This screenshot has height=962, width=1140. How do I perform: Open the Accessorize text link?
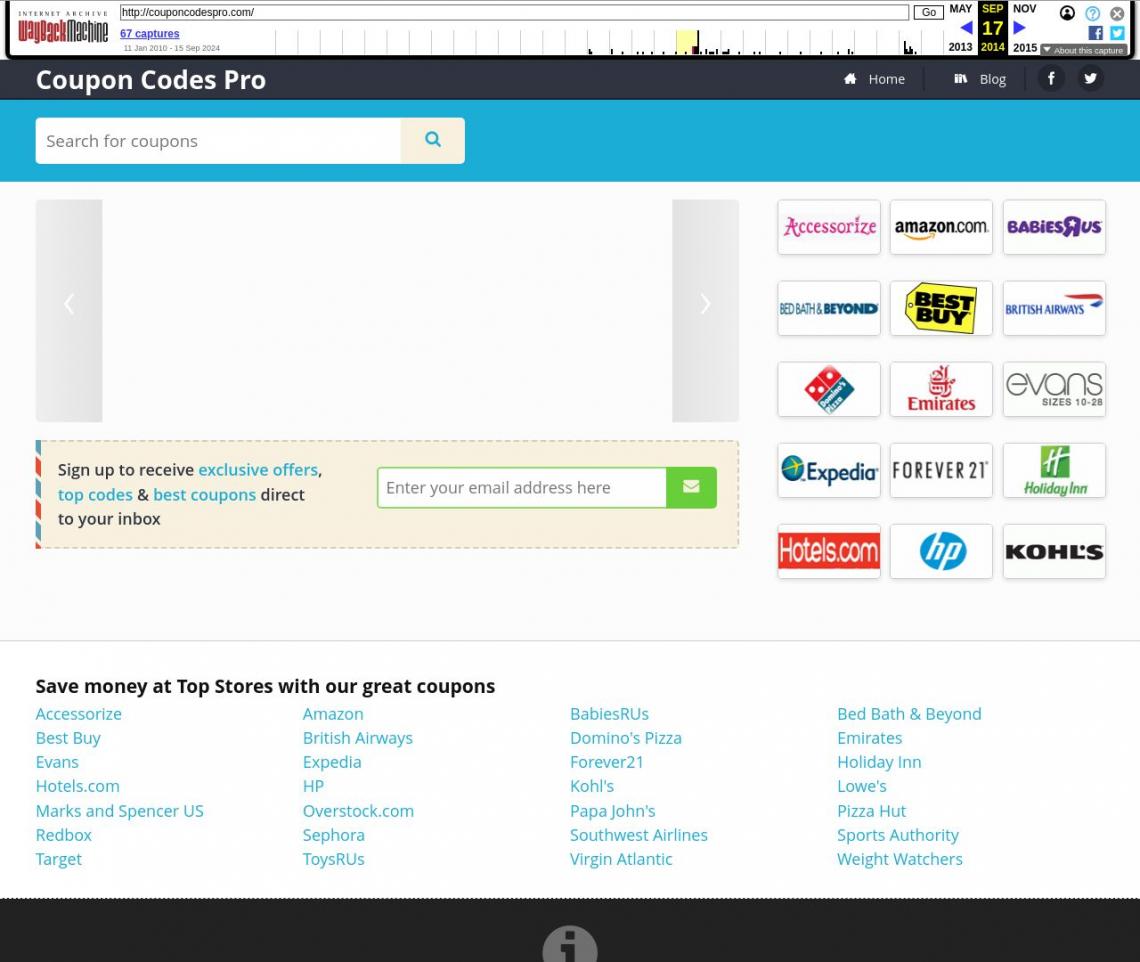(x=79, y=714)
